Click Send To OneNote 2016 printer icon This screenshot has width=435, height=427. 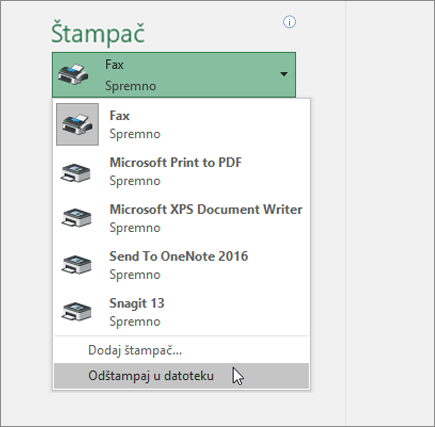pyautogui.click(x=76, y=265)
